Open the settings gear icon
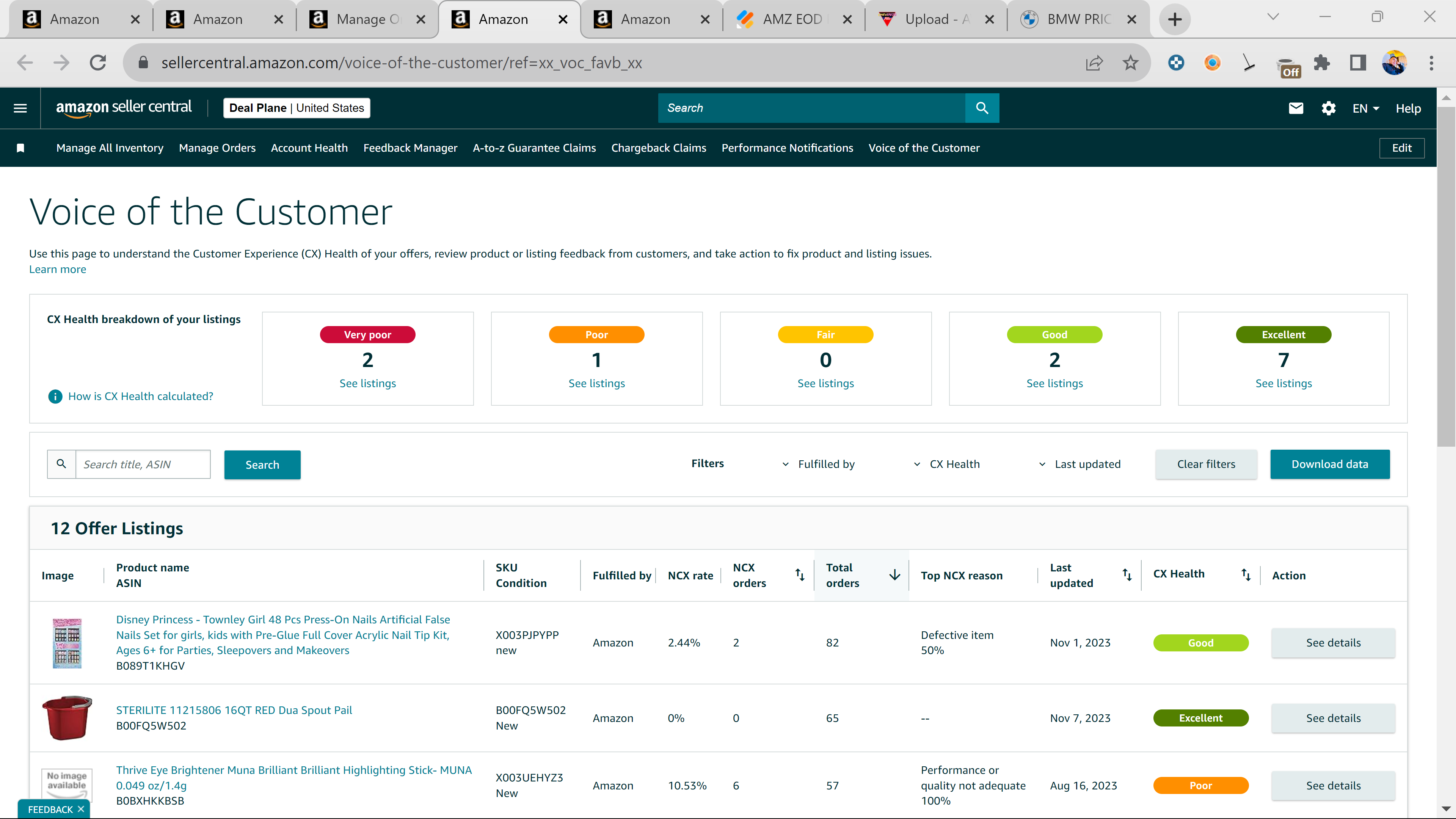1456x819 pixels. click(x=1328, y=108)
